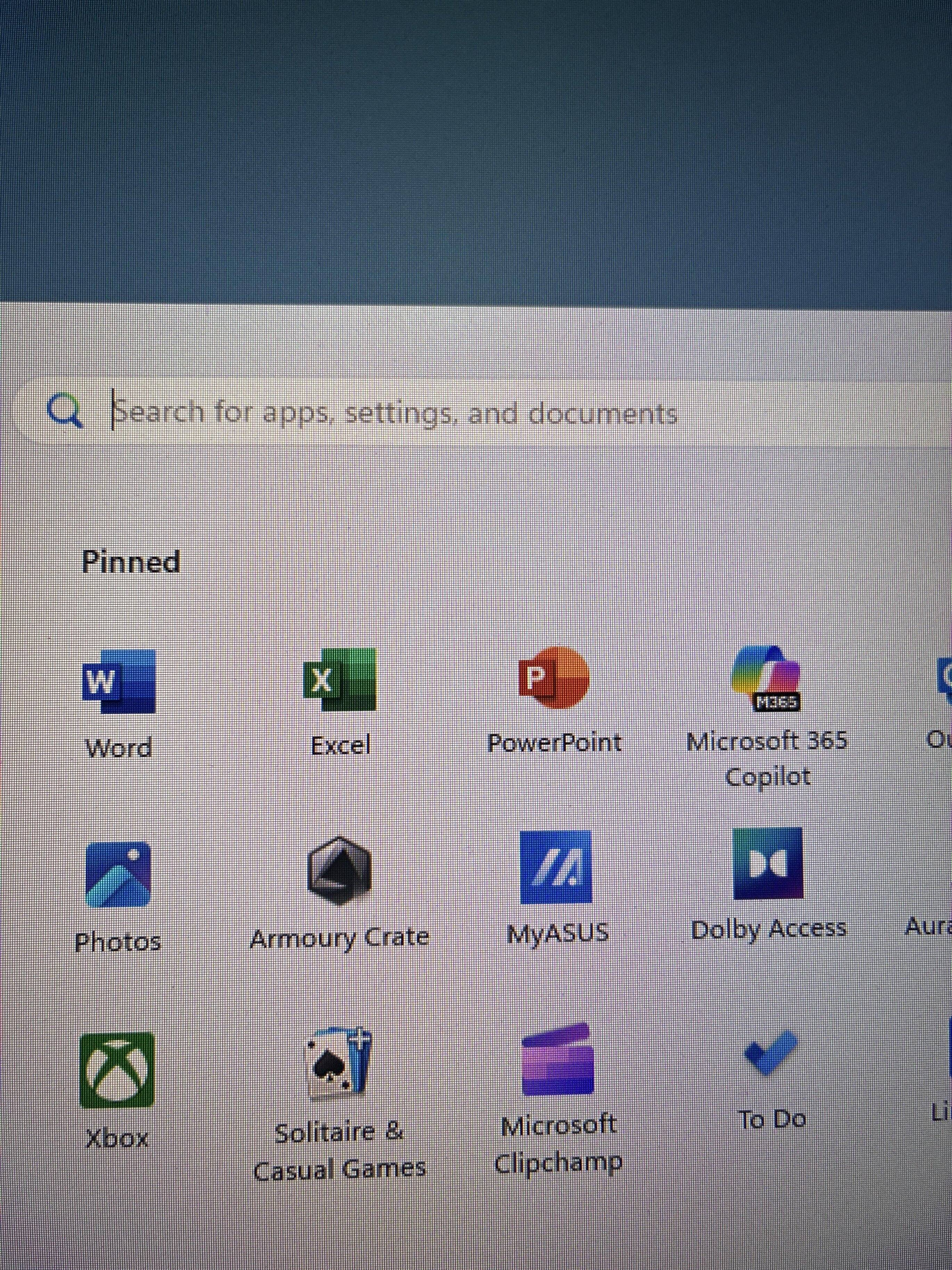Open Dolby Access app
The height and width of the screenshot is (1270, 952).
point(768,863)
